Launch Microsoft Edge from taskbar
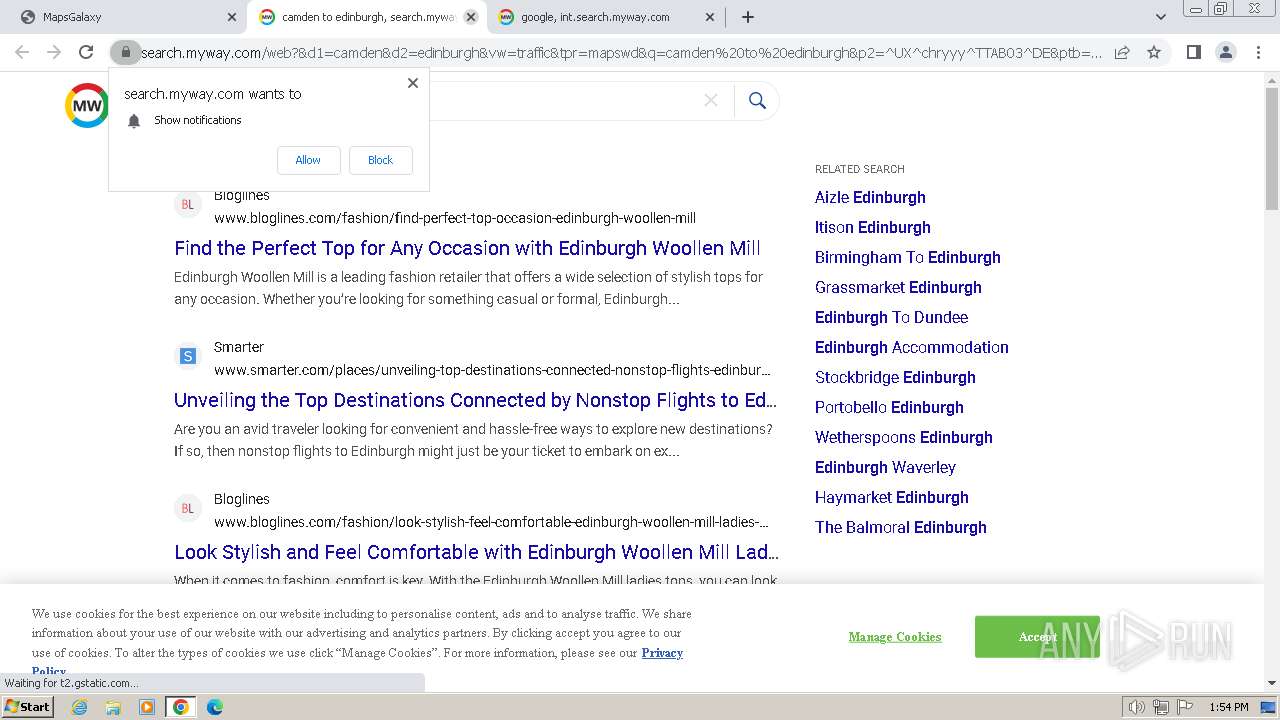This screenshot has height=720, width=1280. pos(215,707)
